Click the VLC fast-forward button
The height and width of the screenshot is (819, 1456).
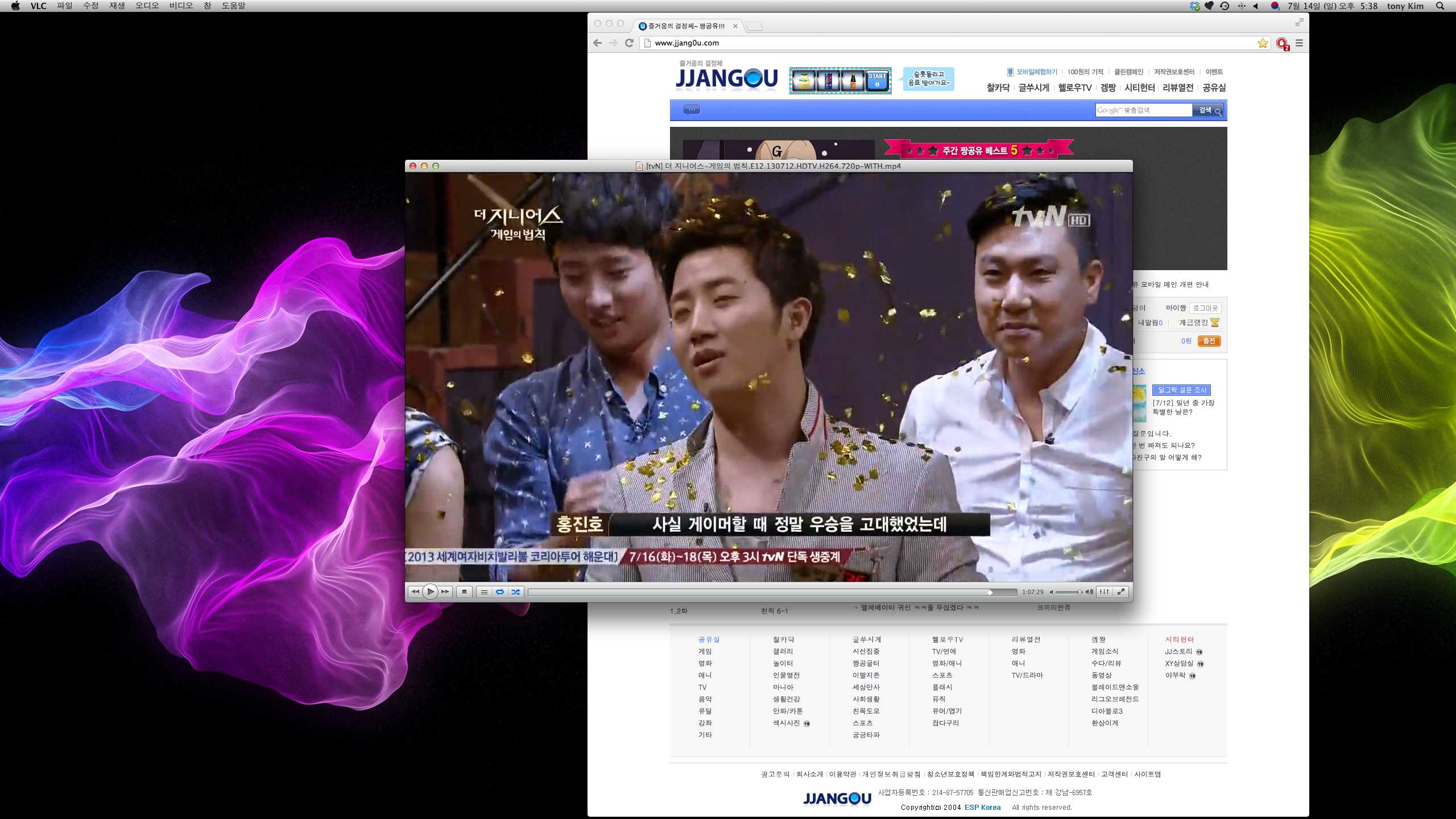pyautogui.click(x=445, y=592)
